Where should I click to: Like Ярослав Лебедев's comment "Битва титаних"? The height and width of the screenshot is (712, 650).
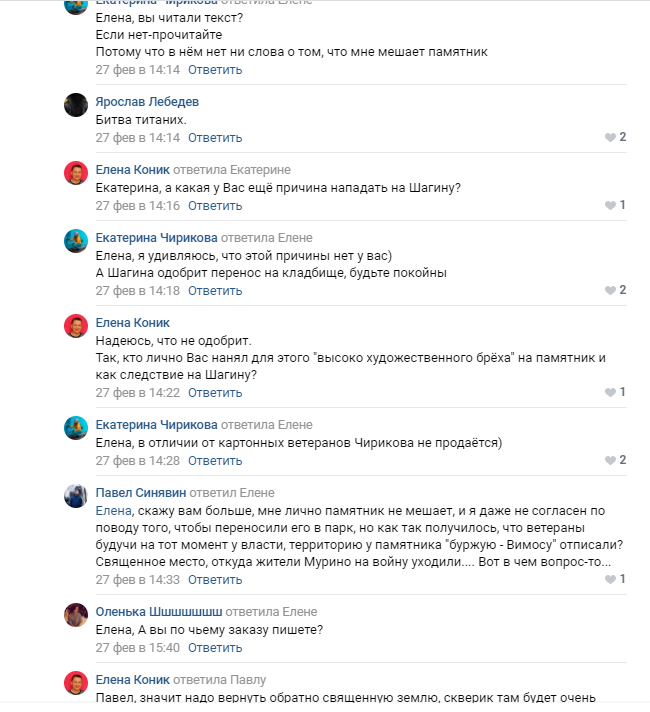610,137
